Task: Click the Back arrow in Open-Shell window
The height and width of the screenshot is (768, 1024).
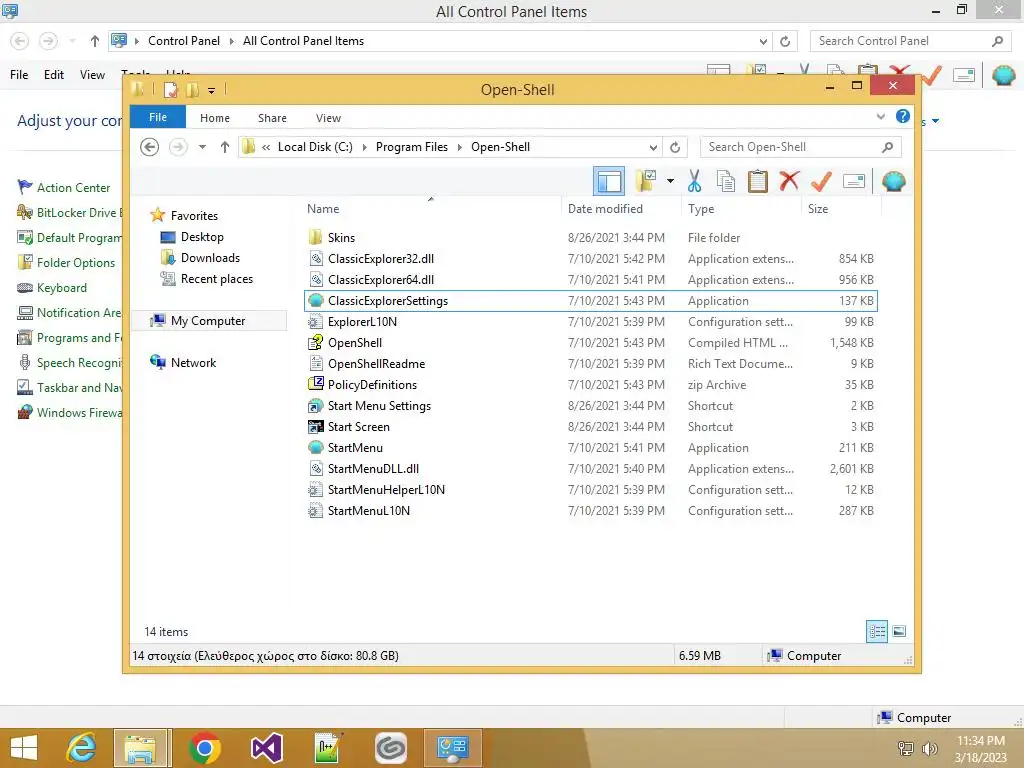Action: pyautogui.click(x=150, y=147)
